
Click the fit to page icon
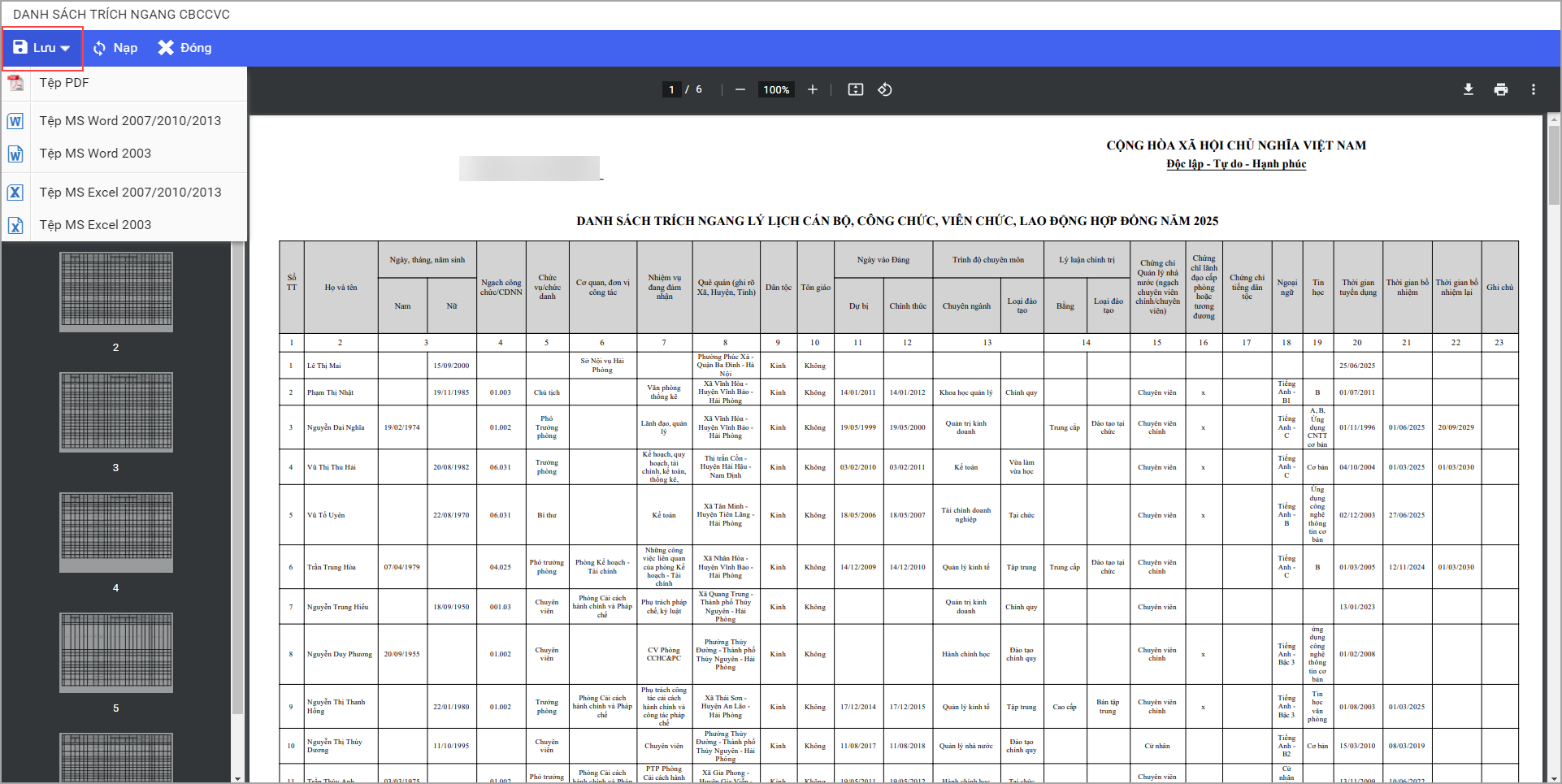click(x=856, y=89)
